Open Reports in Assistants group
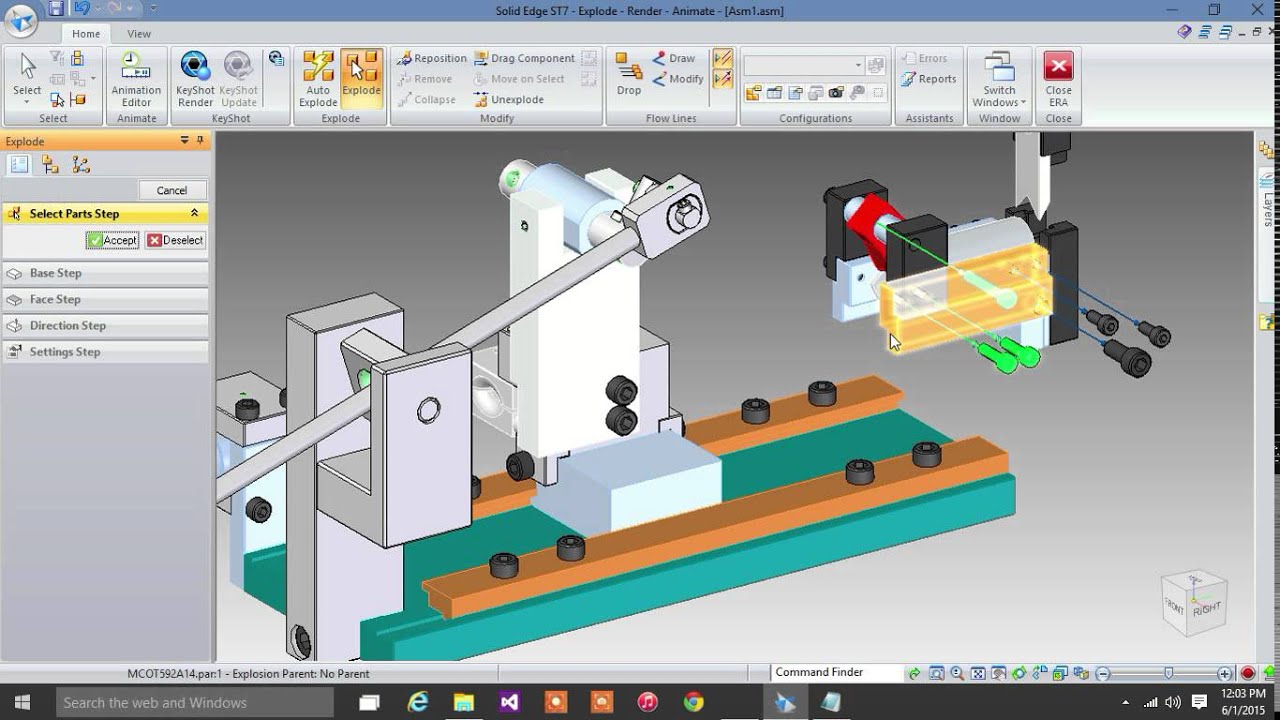 pos(928,79)
